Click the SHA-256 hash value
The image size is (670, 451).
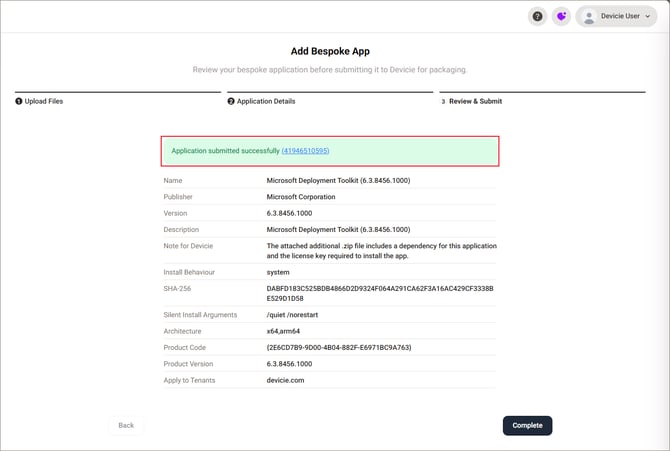[380, 293]
